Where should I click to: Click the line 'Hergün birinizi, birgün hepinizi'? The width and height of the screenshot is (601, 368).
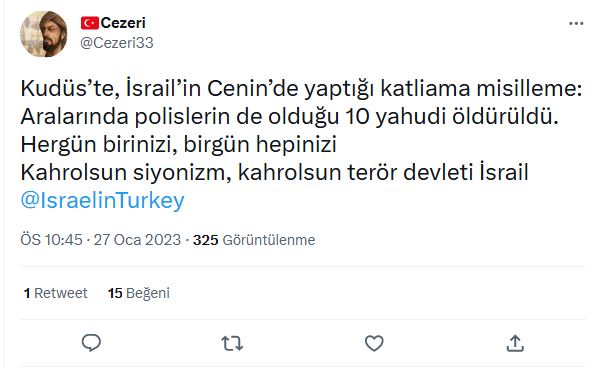pyautogui.click(x=179, y=145)
